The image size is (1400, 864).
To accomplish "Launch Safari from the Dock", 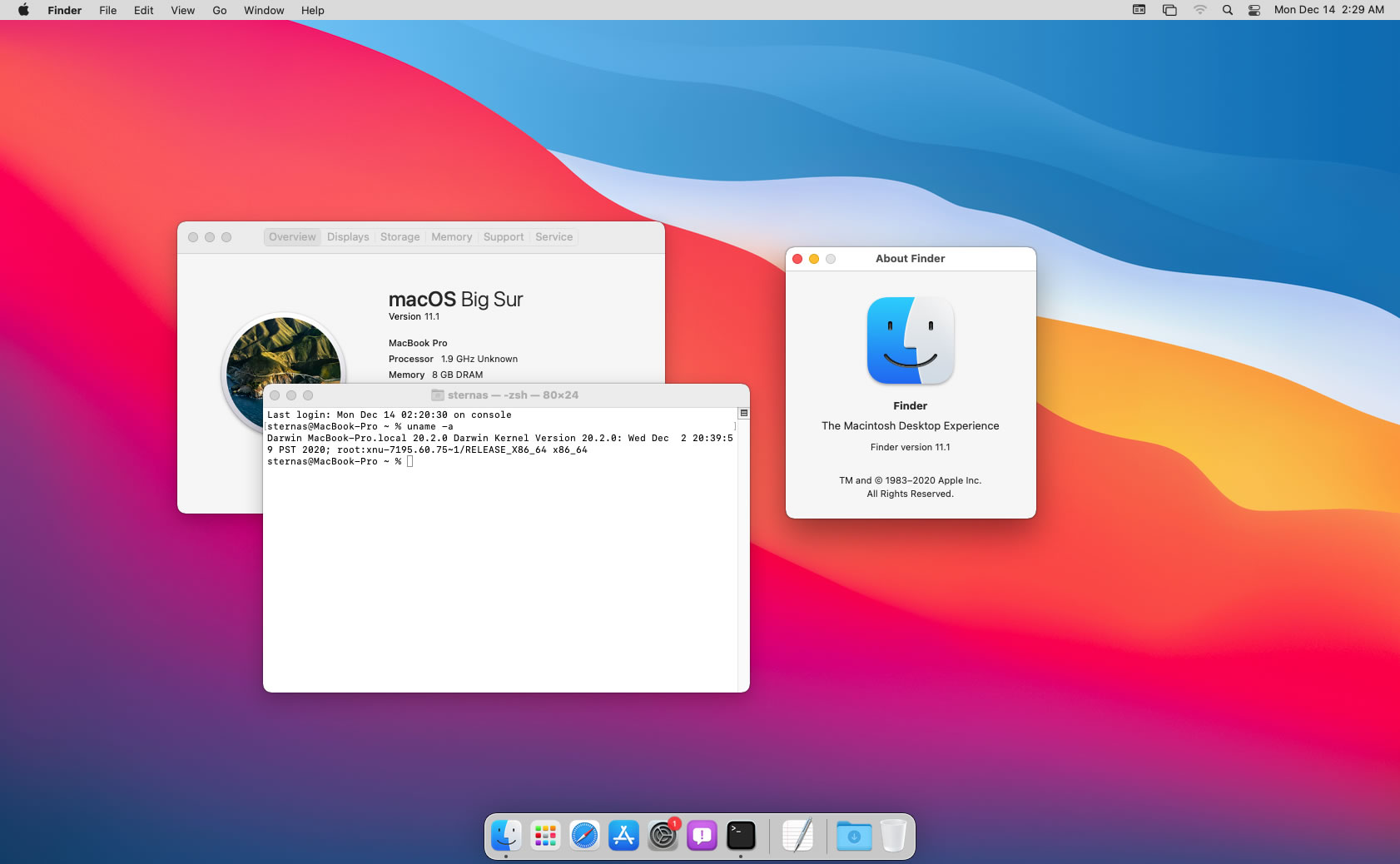I will point(584,836).
